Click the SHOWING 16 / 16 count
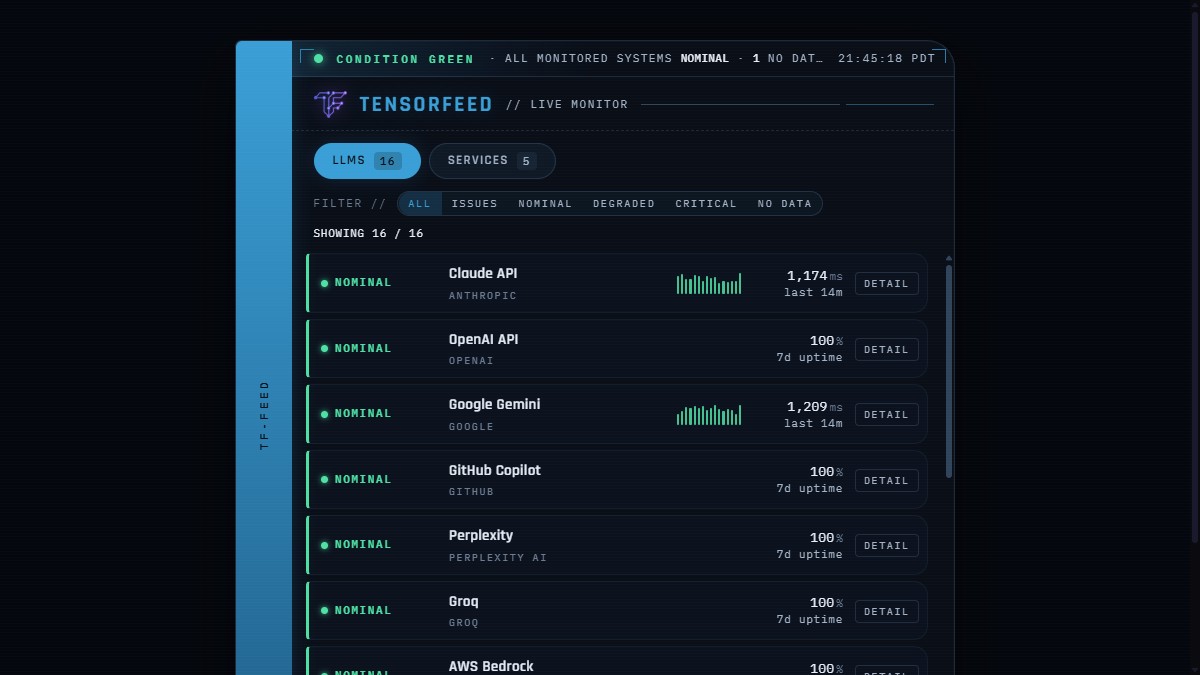This screenshot has width=1200, height=675. [368, 233]
